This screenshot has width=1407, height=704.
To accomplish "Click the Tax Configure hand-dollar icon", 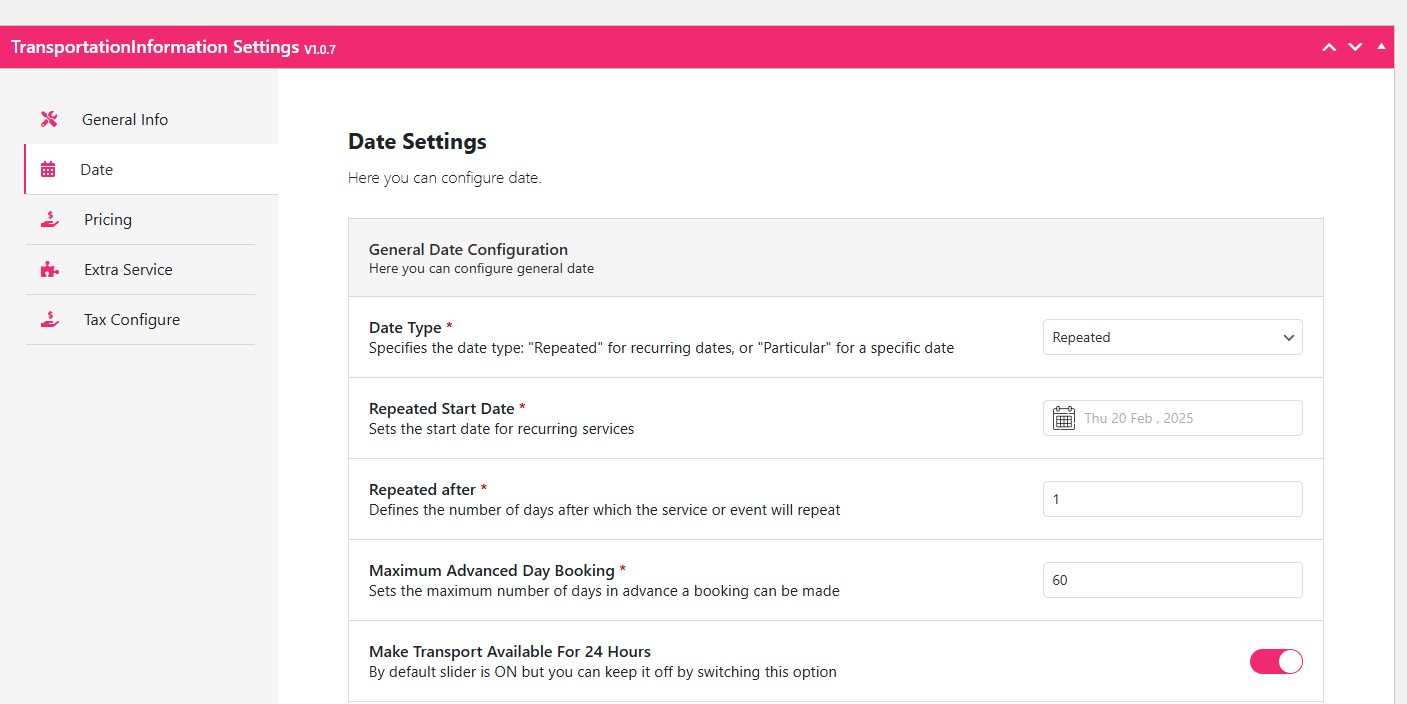I will point(49,319).
